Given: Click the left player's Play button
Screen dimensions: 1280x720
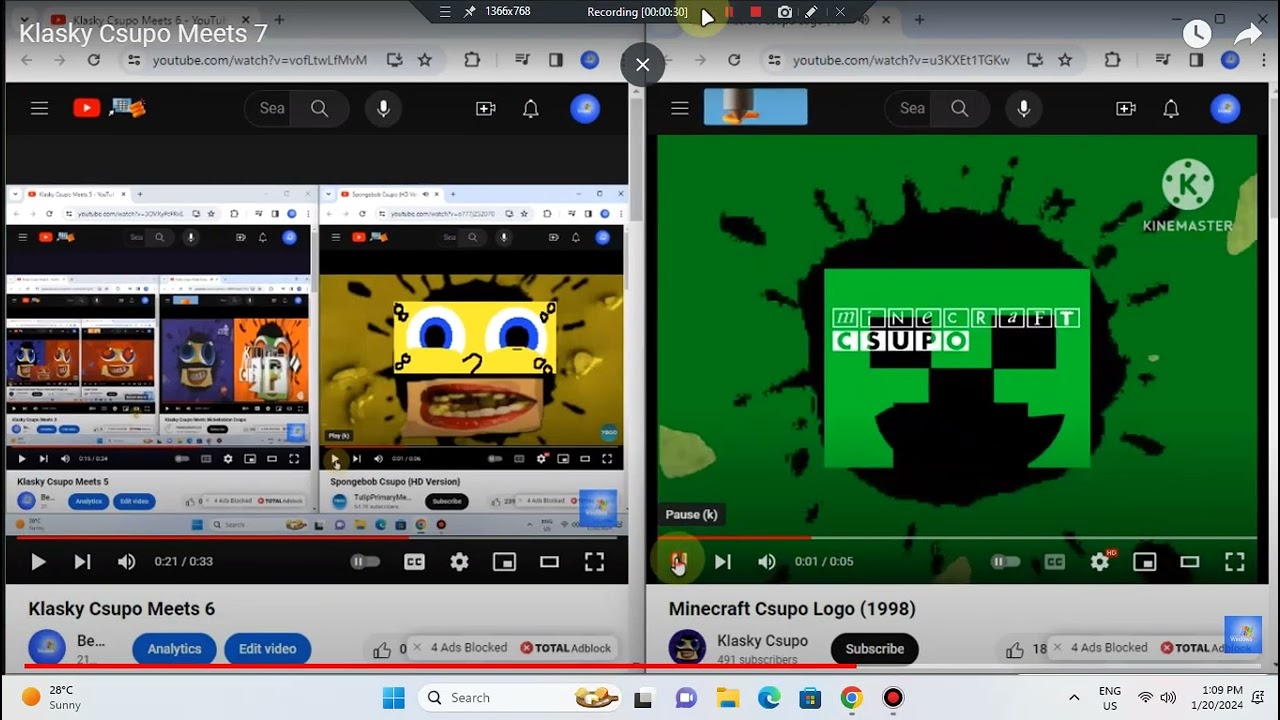Looking at the screenshot, I should [38, 562].
